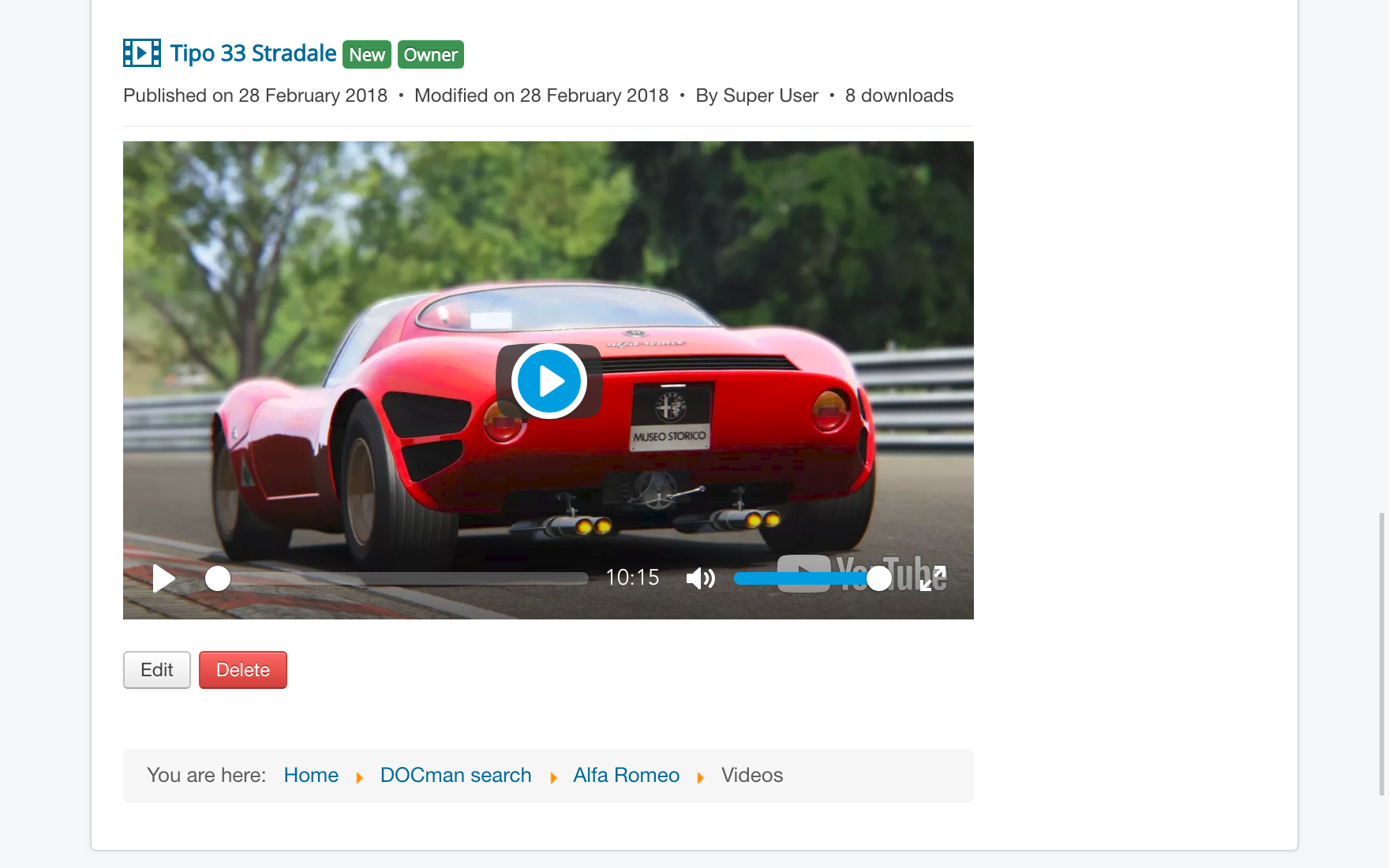Enter fullscreen with the expand arrows icon

coord(933,578)
